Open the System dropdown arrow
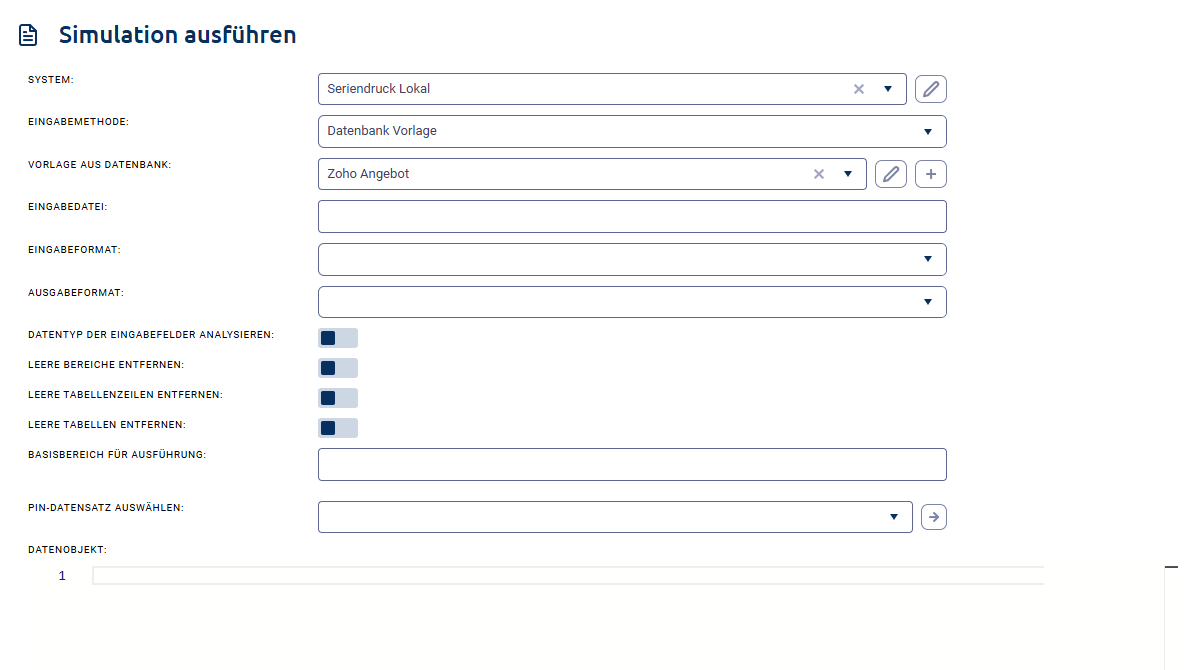Screen dimensions: 1199x670 [x=888, y=89]
